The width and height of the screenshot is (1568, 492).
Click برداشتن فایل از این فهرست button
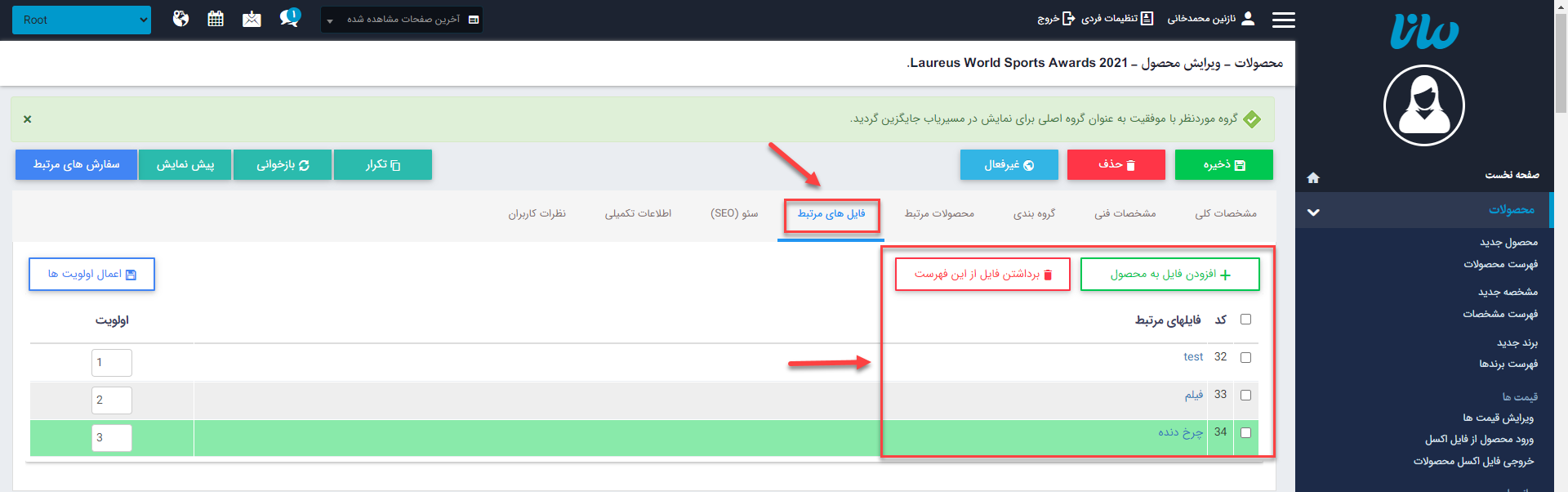pyautogui.click(x=982, y=275)
